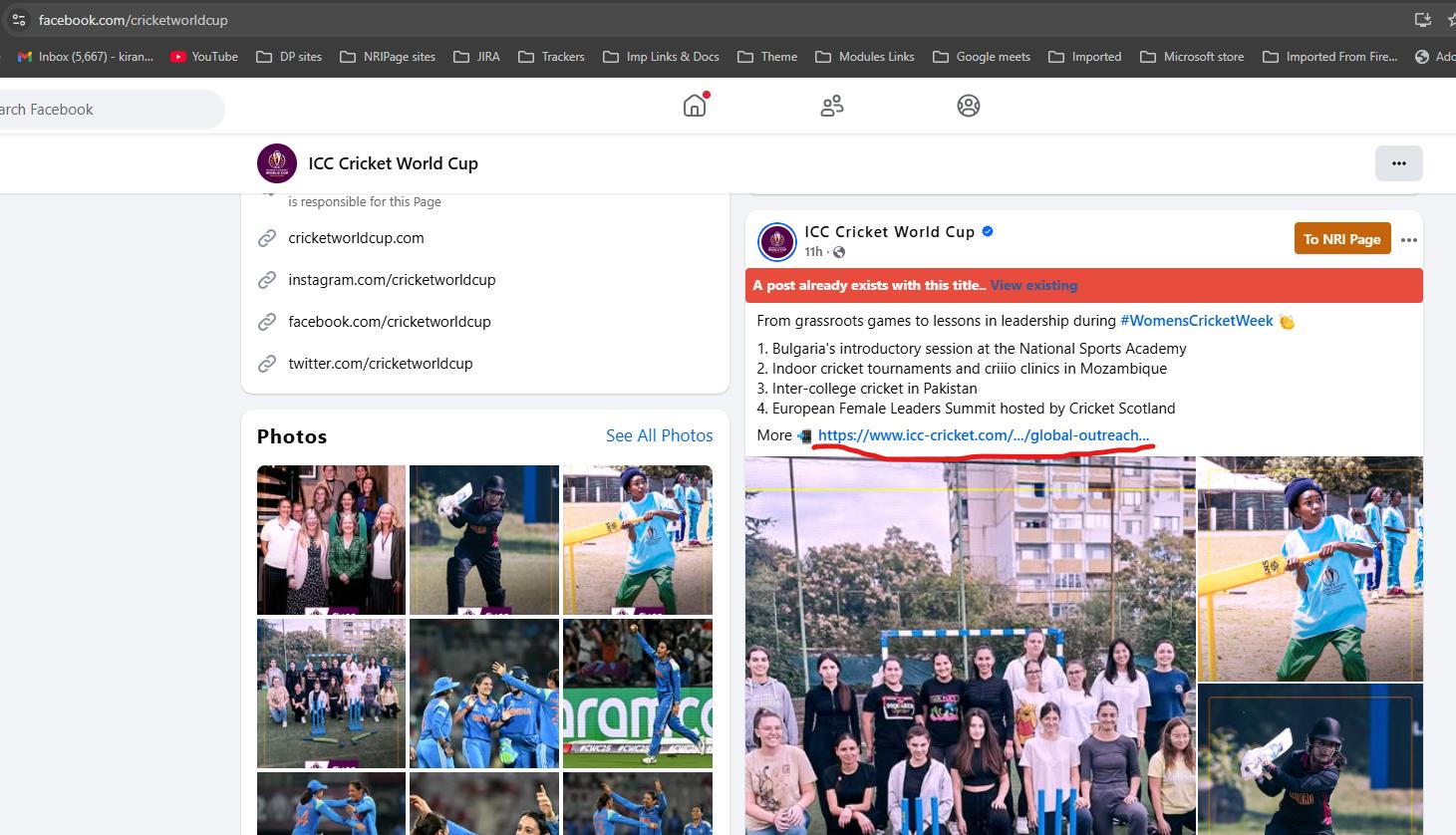Click the ICC Cricket World Cup post author name
The width and height of the screenshot is (1456, 835).
(890, 231)
